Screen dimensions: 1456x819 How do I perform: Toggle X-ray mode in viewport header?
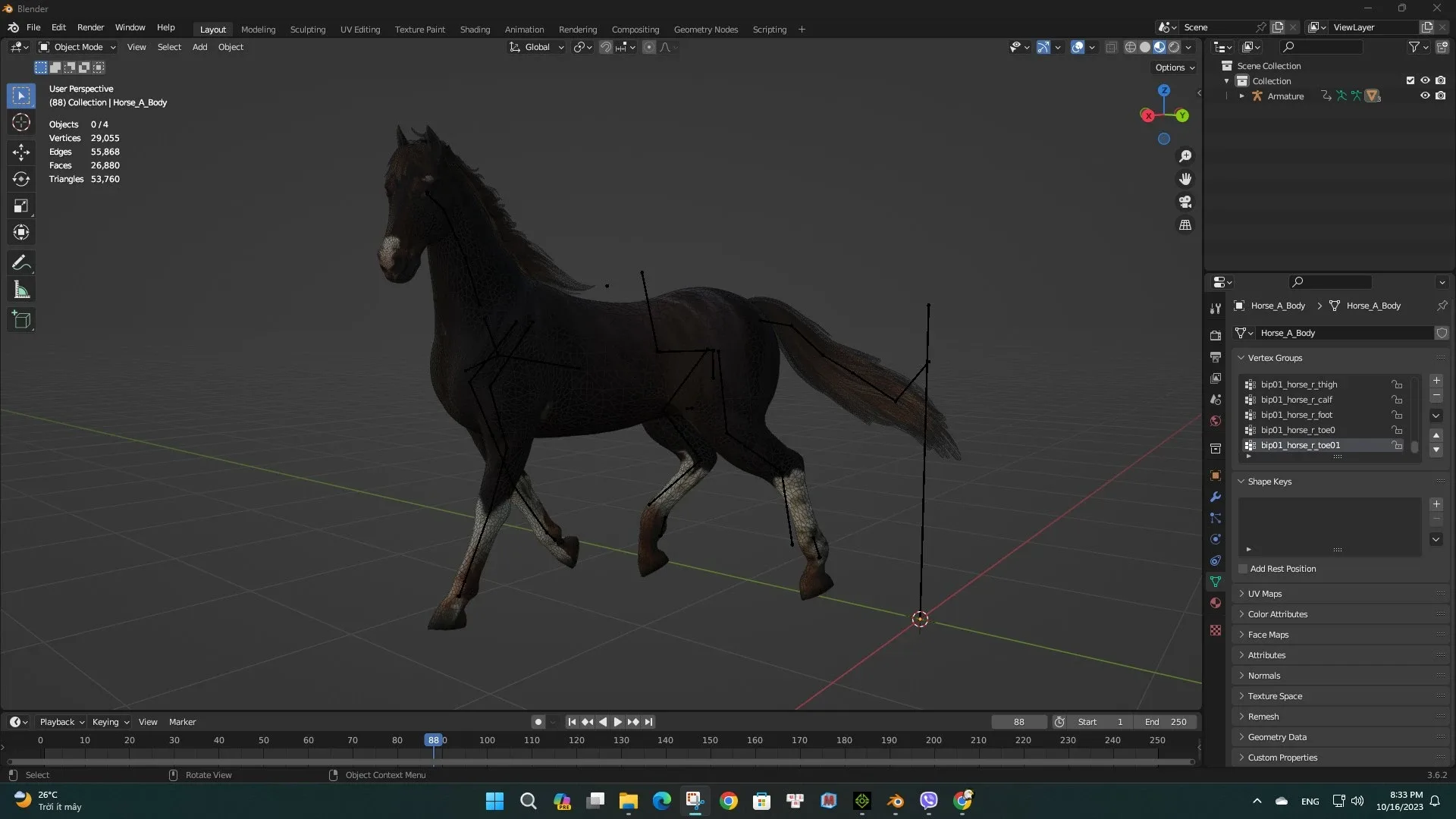1111,47
